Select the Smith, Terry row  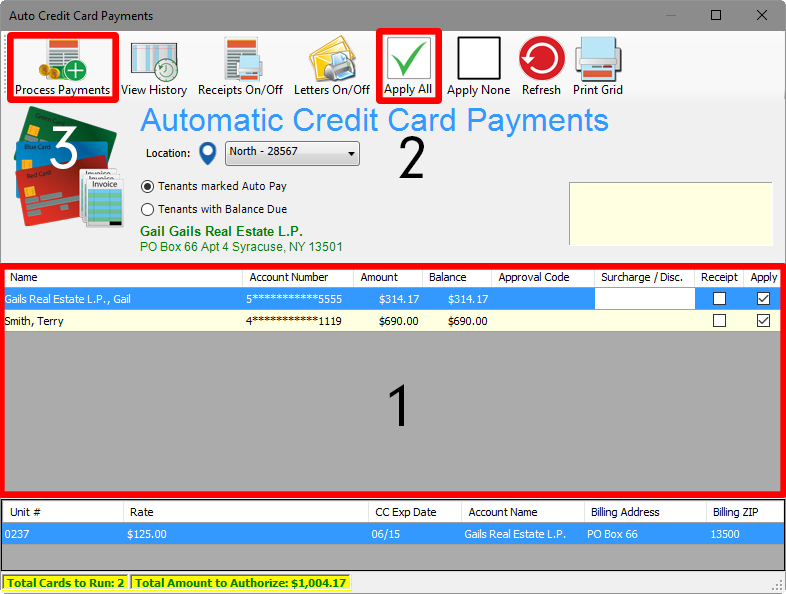[120, 321]
